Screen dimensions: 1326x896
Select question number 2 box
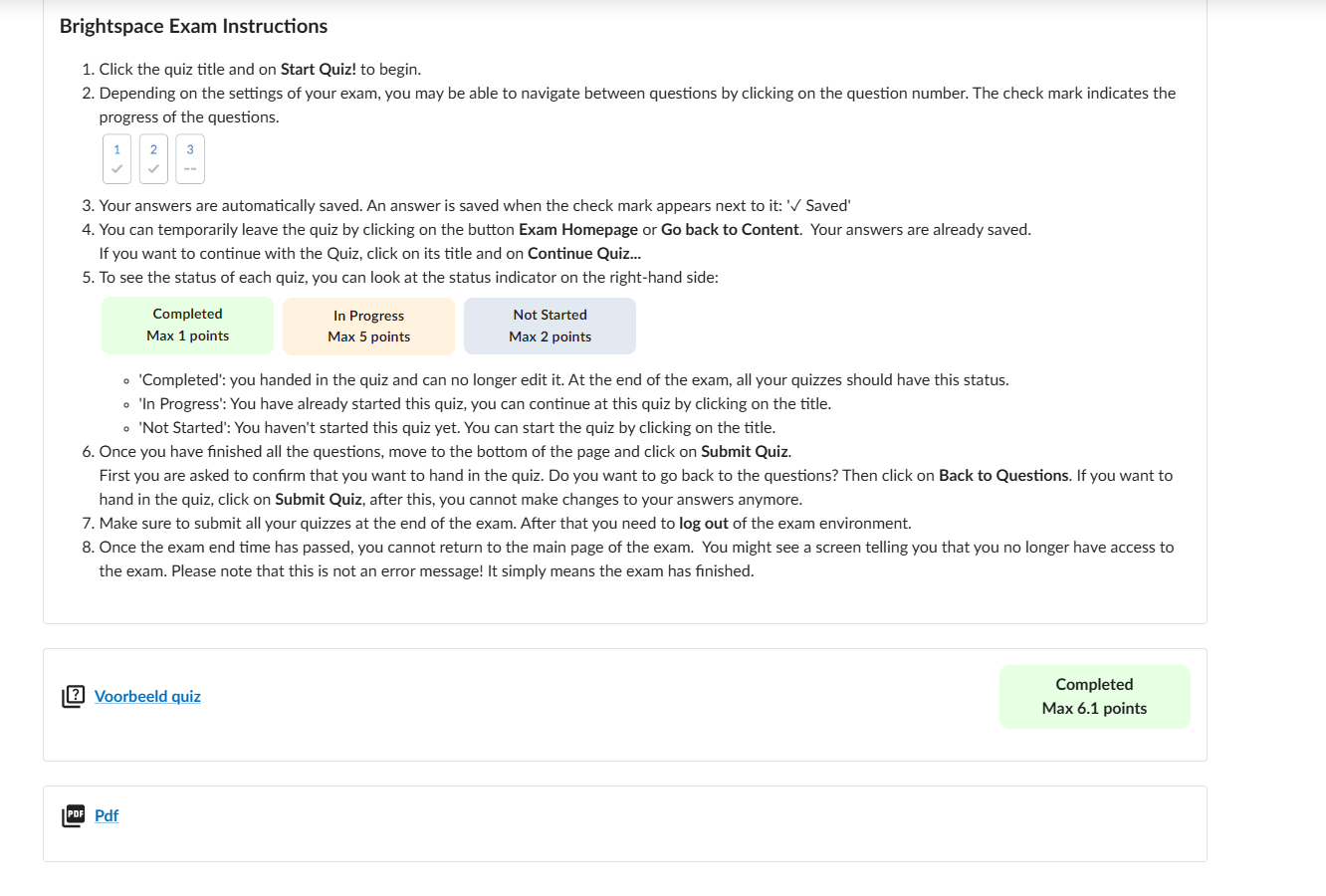pyautogui.click(x=153, y=159)
